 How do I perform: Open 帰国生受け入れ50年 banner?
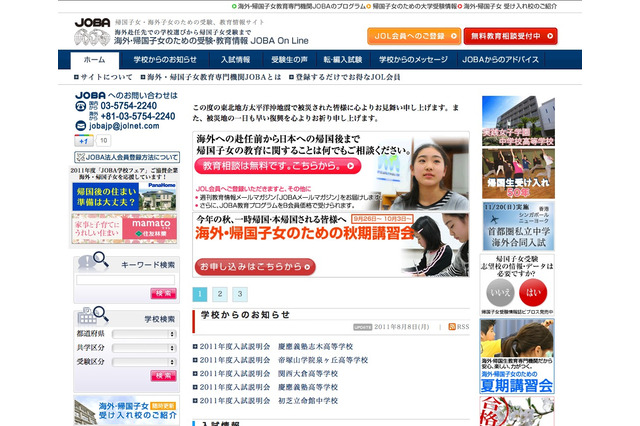(518, 174)
